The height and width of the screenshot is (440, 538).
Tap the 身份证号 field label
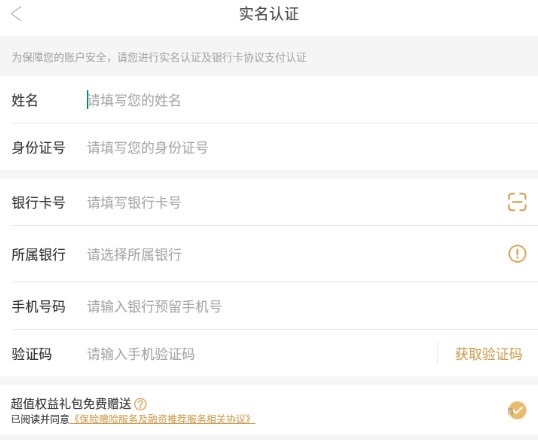coord(38,148)
